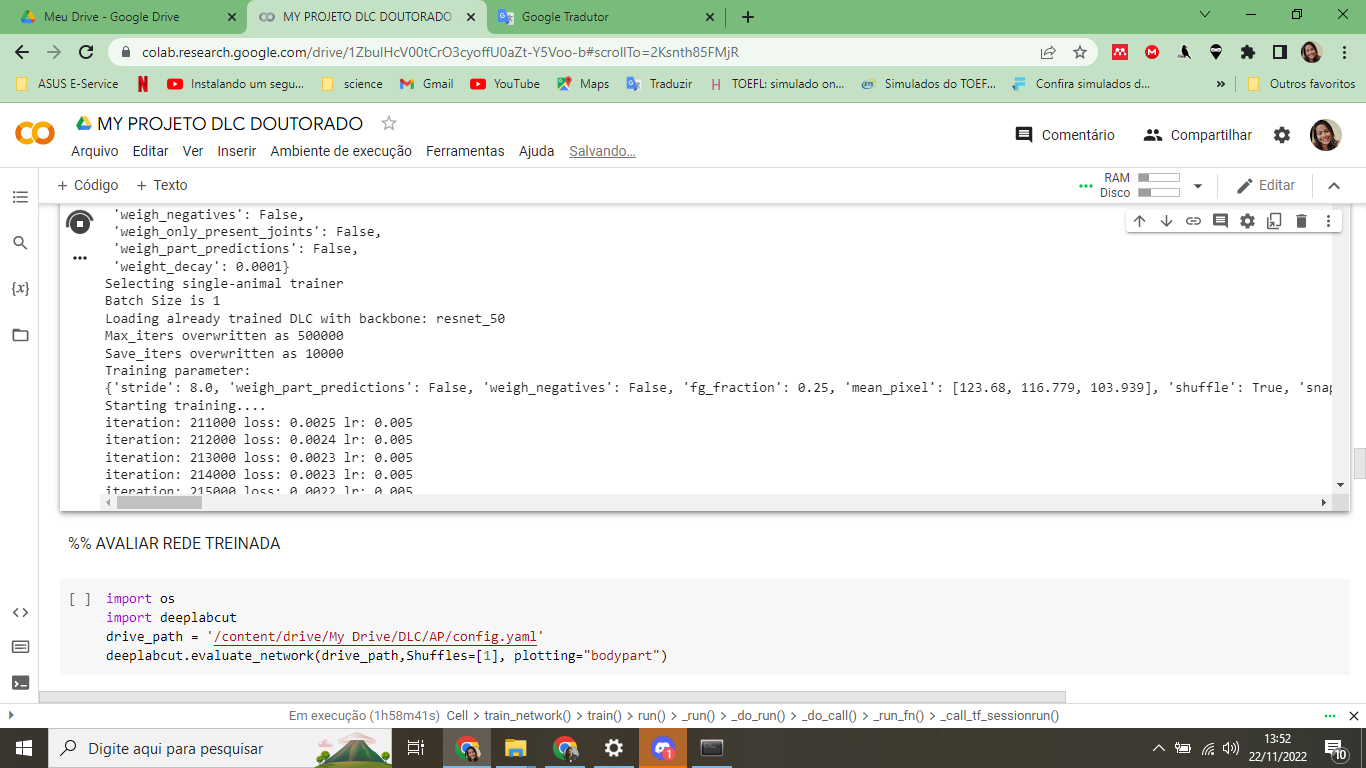
Task: Click the Compartilhar button
Action: pyautogui.click(x=1197, y=134)
